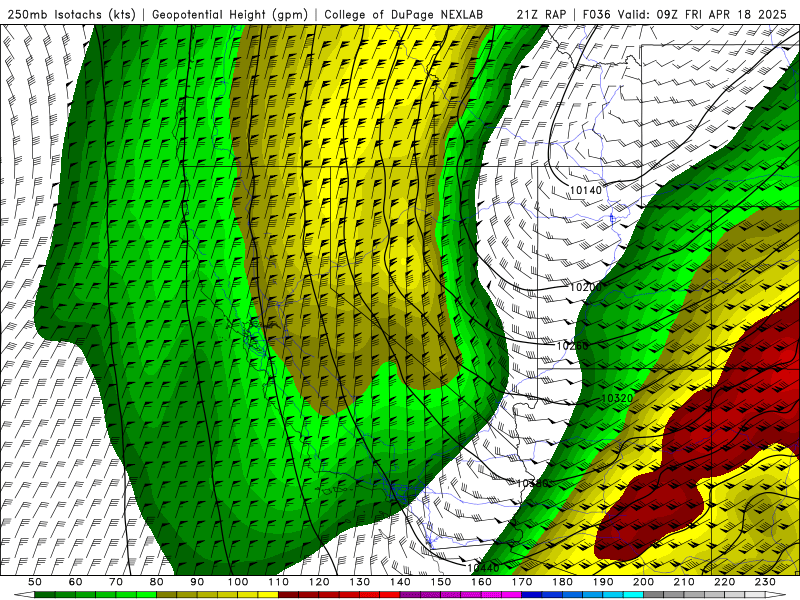Click the 210 tick label on the color scale

(x=684, y=582)
